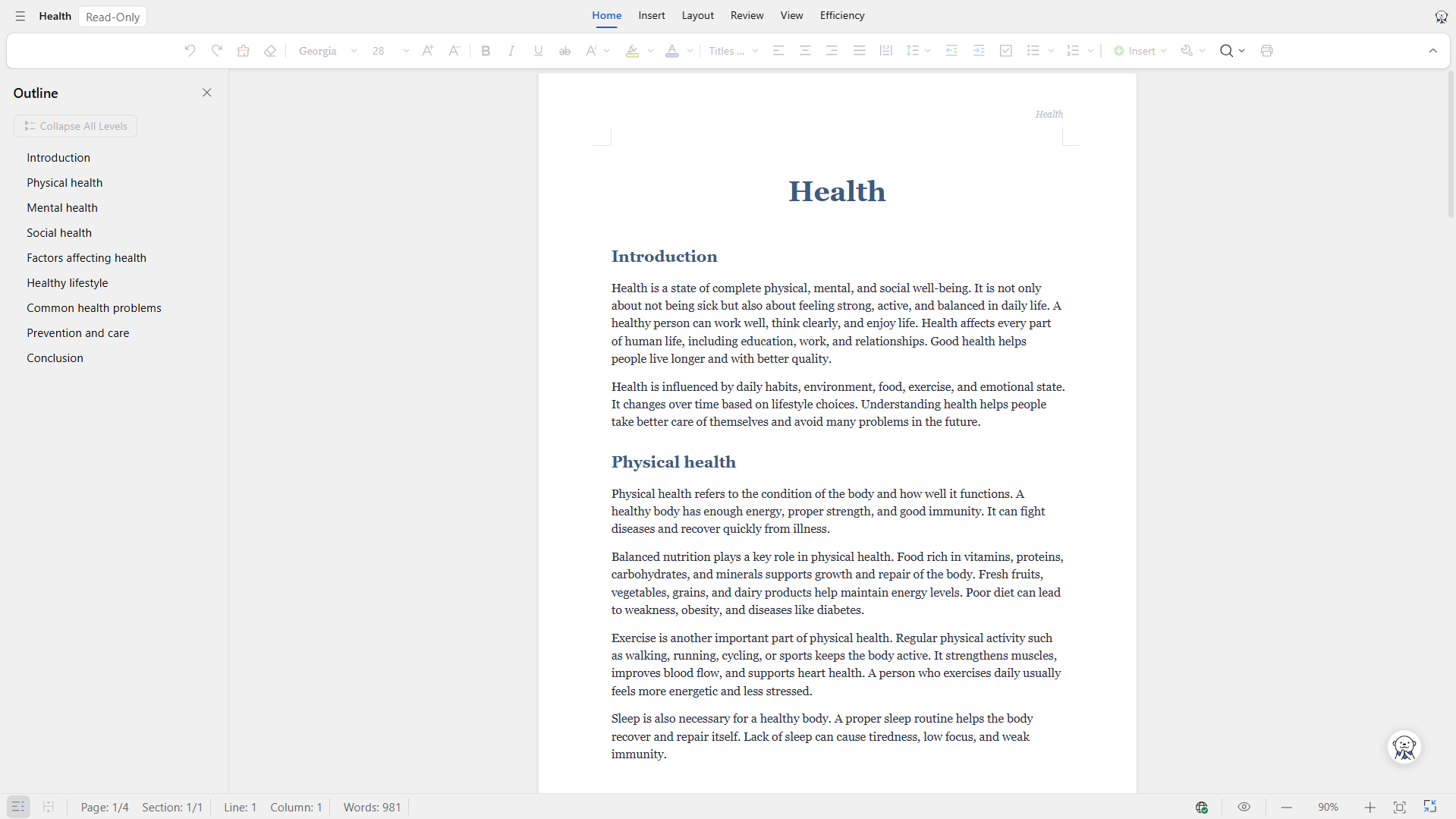Decrease font size with A- icon
1456x819 pixels.
(454, 51)
